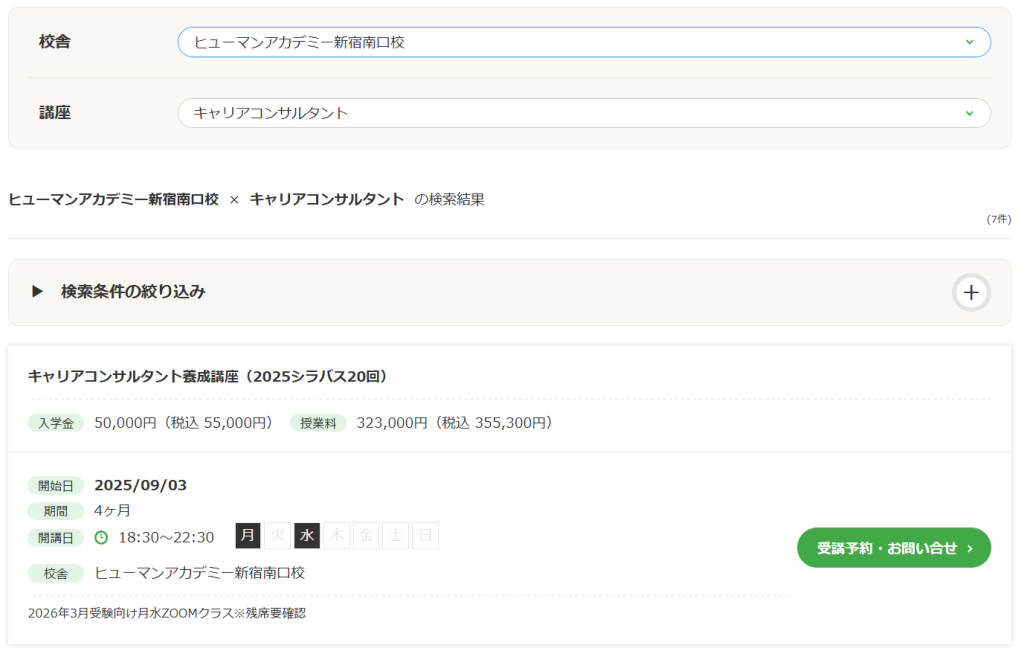
Task: Click the triangle beside 検索条件の絞り込み
Action: click(x=37, y=292)
